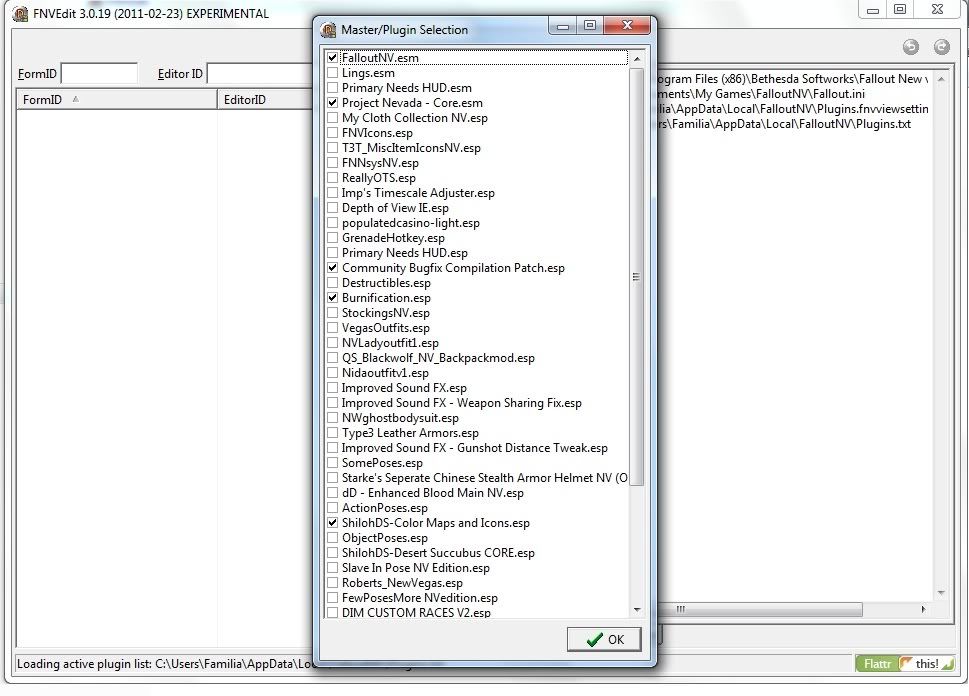Screen dimensions: 969x696
Task: Check Lings.esm
Action: coord(332,73)
